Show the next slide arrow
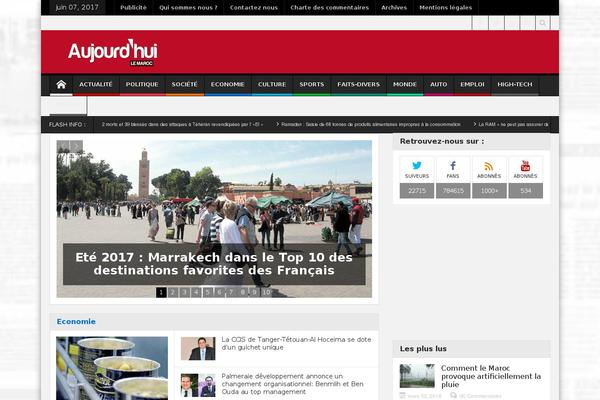Image resolution: width=600 pixels, height=400 pixels. 76,146
